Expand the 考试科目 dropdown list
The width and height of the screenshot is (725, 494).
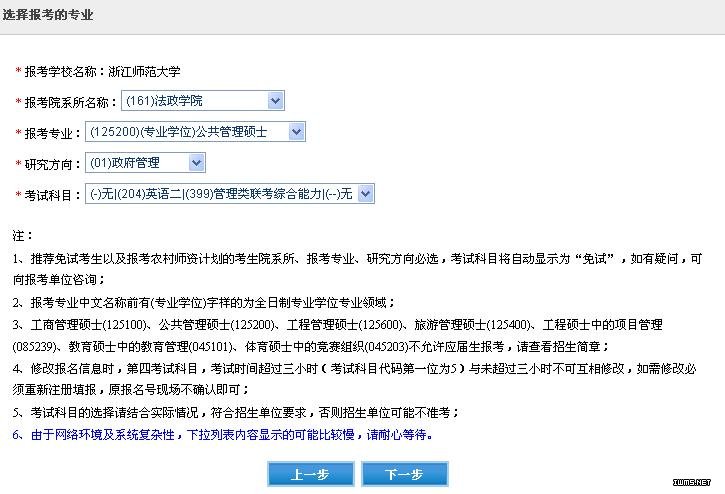click(x=229, y=194)
